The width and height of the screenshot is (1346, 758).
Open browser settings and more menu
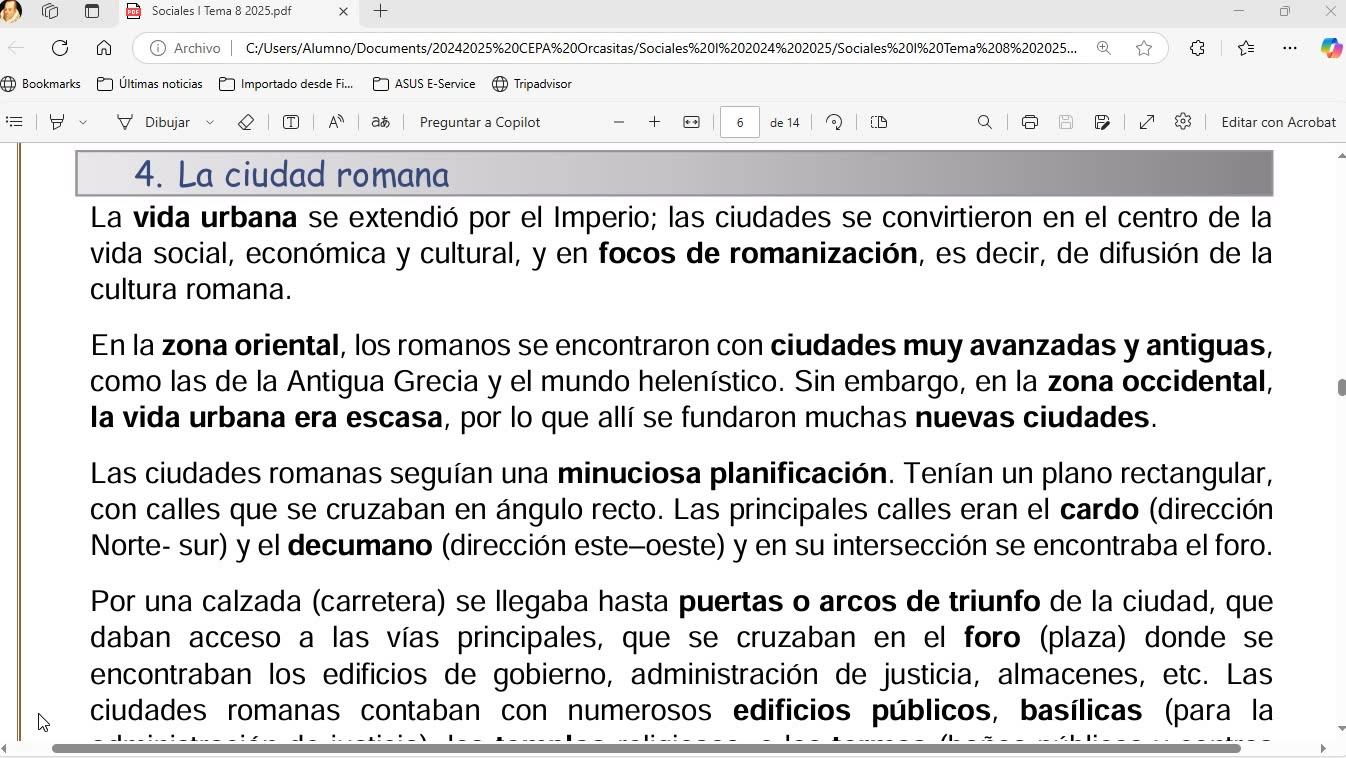click(1290, 48)
